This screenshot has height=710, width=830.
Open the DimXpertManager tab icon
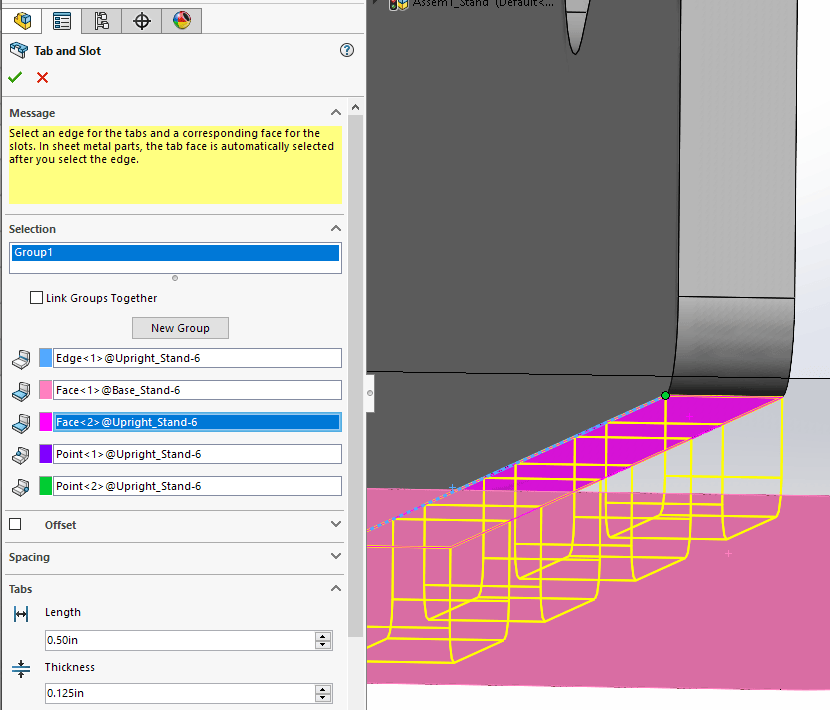[142, 20]
